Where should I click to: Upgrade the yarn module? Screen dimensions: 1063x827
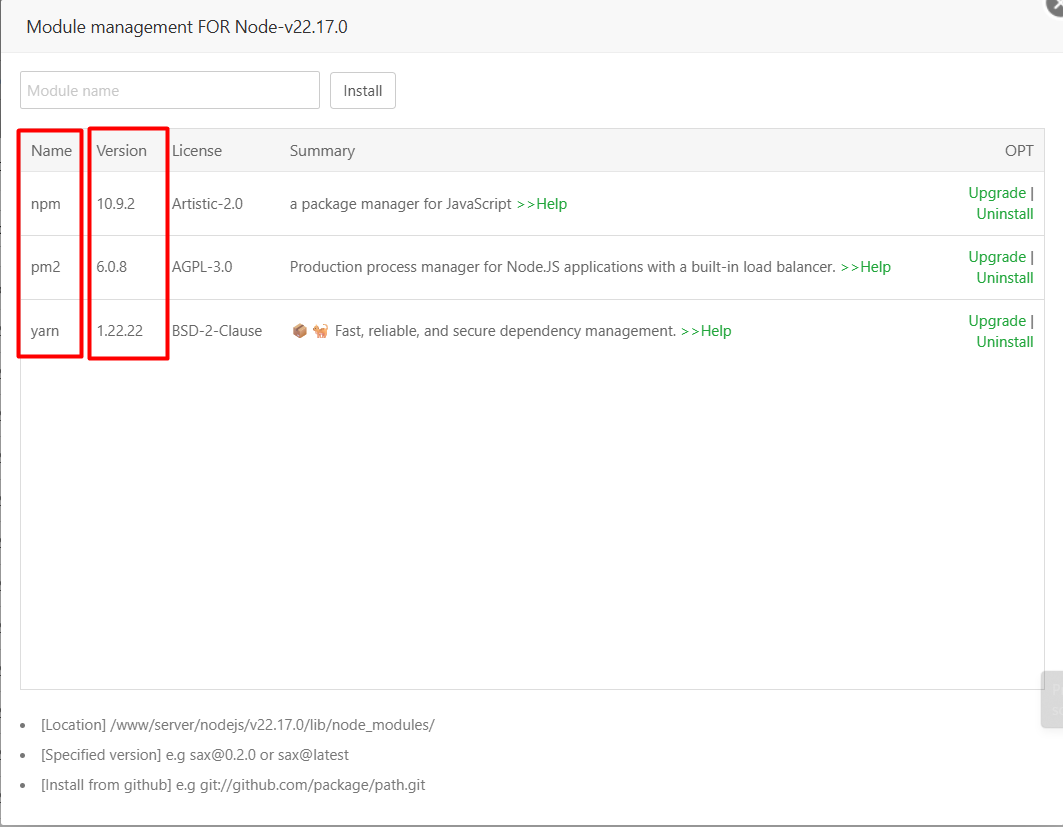pyautogui.click(x=996, y=320)
